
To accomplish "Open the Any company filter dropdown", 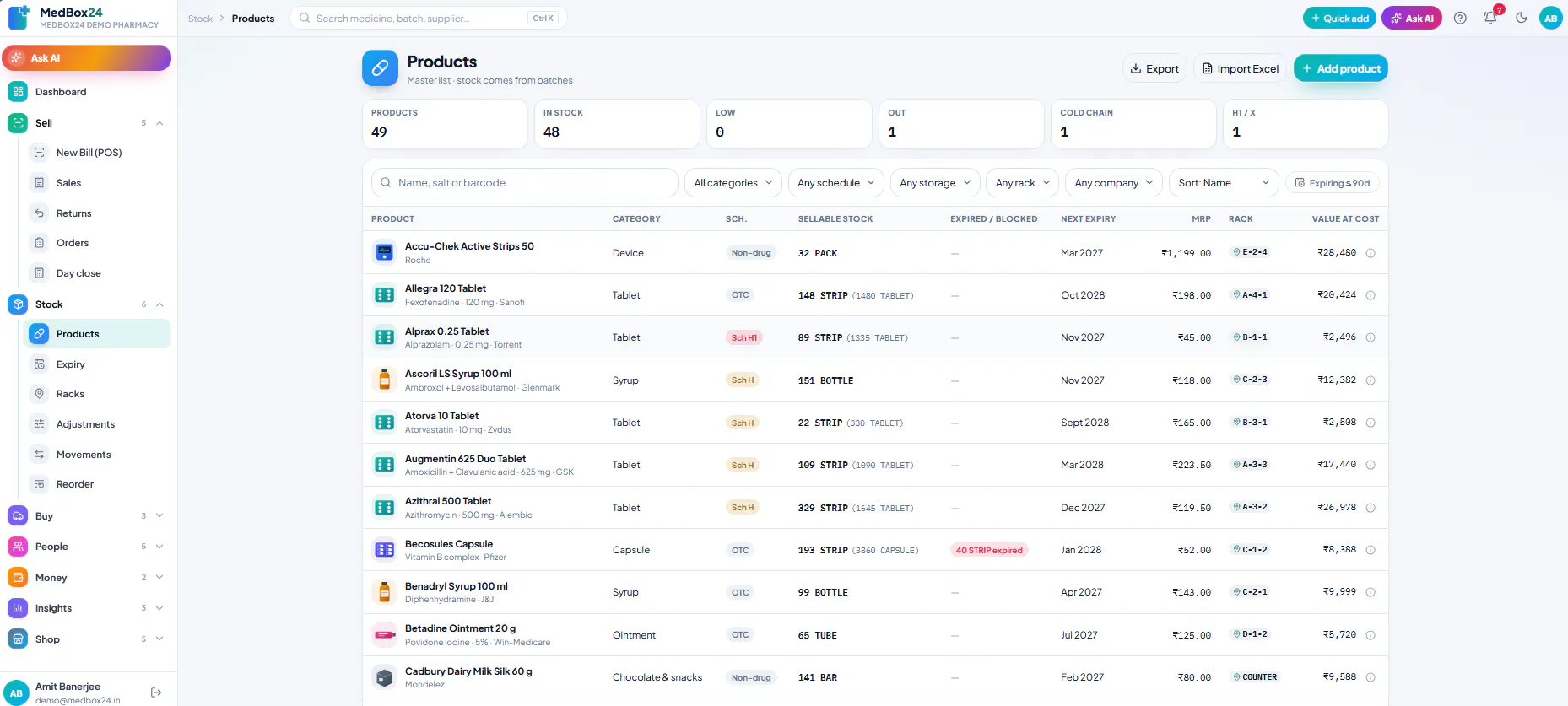I will coord(1114,183).
